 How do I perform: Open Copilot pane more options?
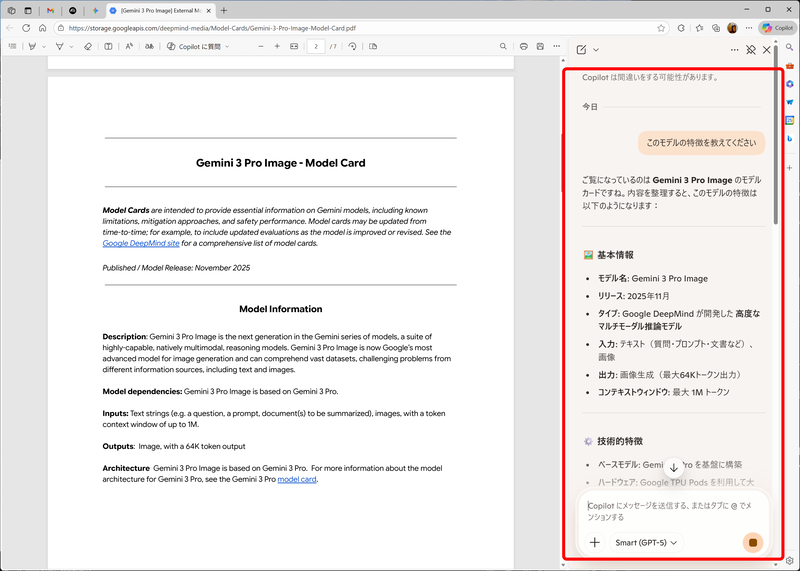pyautogui.click(x=734, y=49)
